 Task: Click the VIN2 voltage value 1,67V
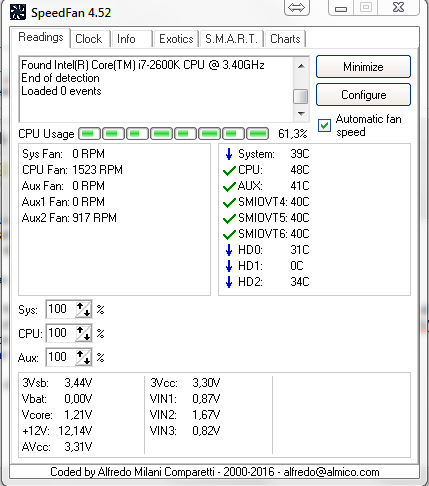coord(206,415)
